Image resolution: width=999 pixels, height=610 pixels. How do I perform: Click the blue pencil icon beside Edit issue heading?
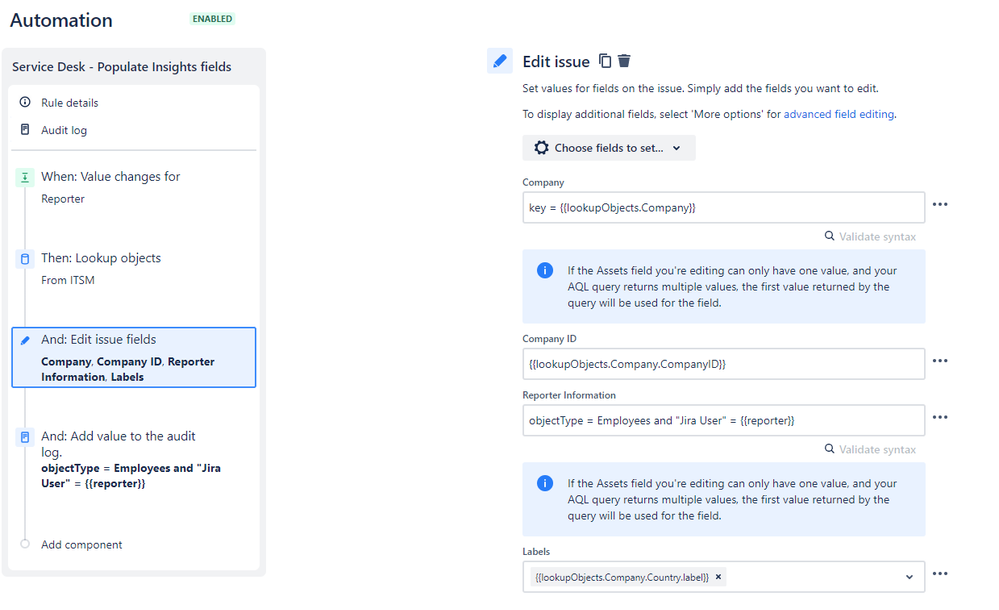click(500, 61)
